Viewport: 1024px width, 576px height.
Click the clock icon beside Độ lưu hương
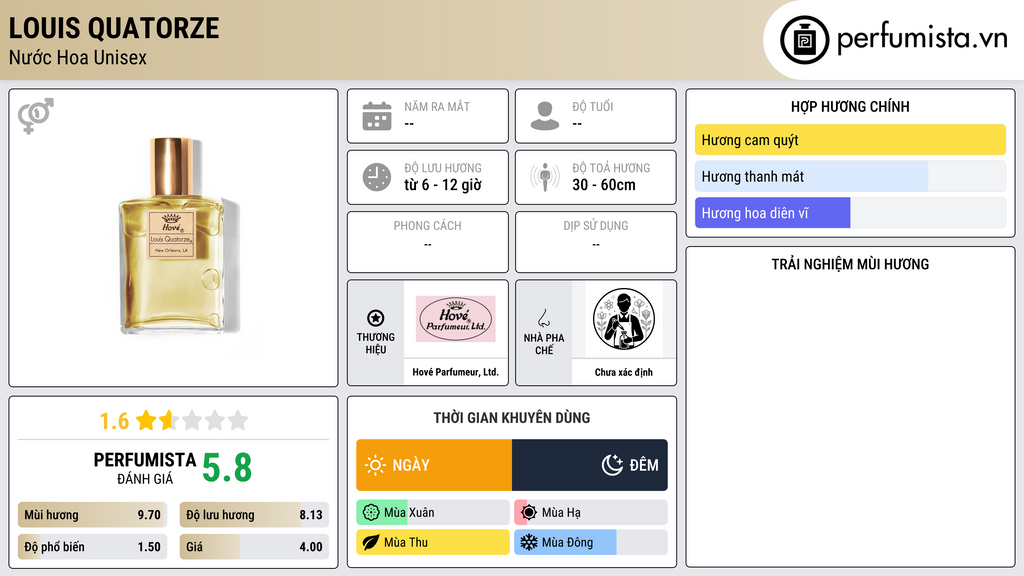point(377,177)
